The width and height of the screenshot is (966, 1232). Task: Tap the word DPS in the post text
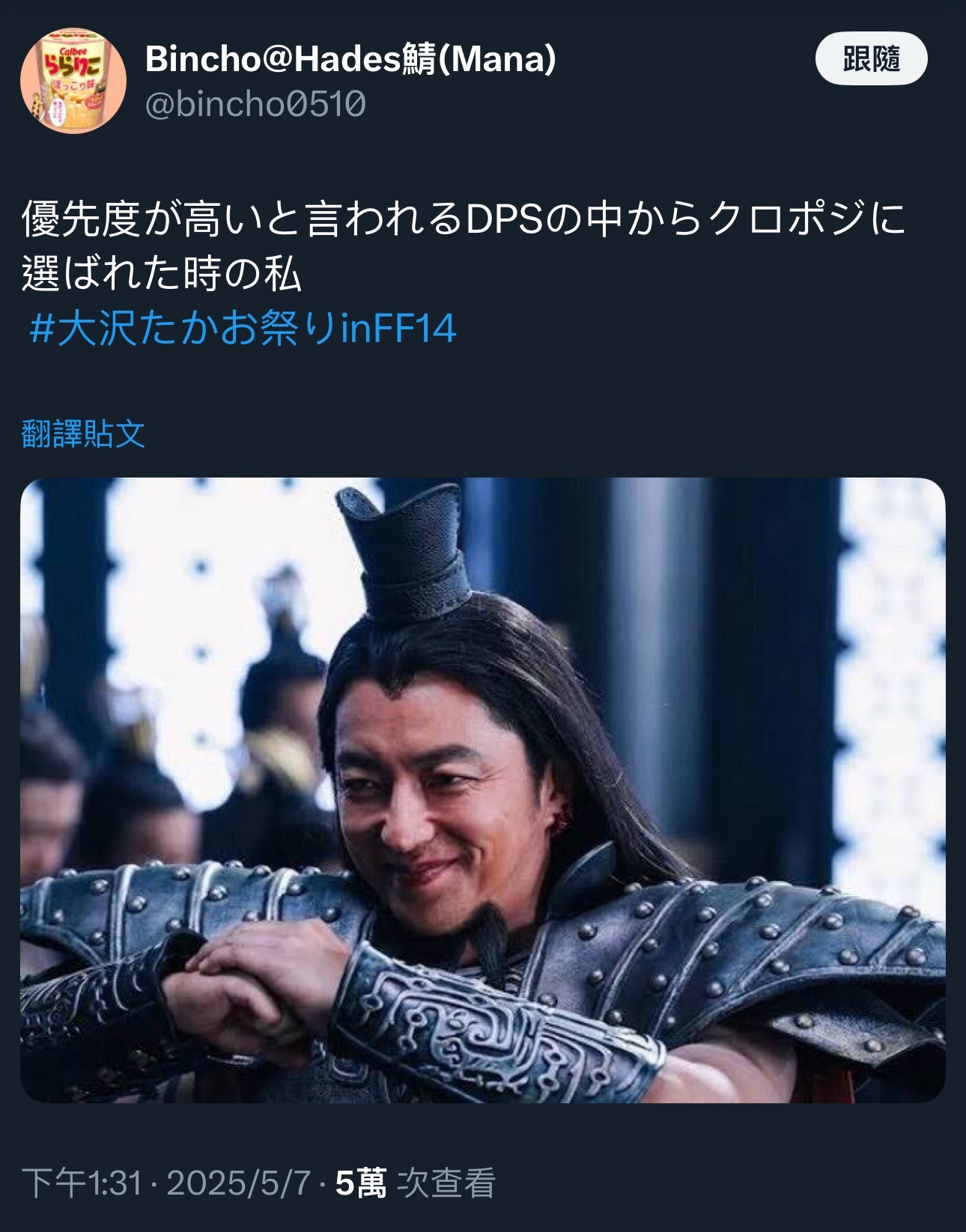503,219
